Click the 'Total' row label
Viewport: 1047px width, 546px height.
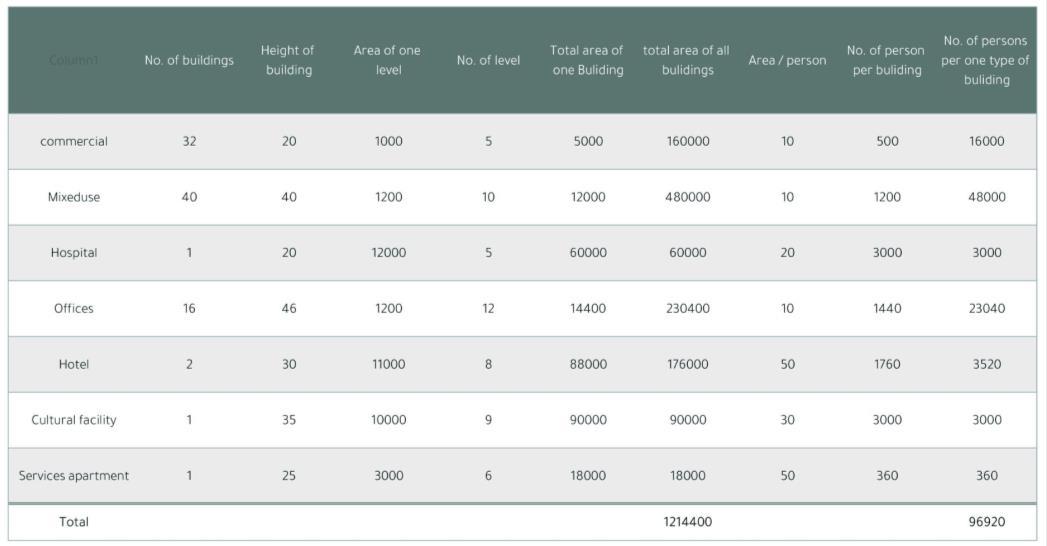[74, 522]
